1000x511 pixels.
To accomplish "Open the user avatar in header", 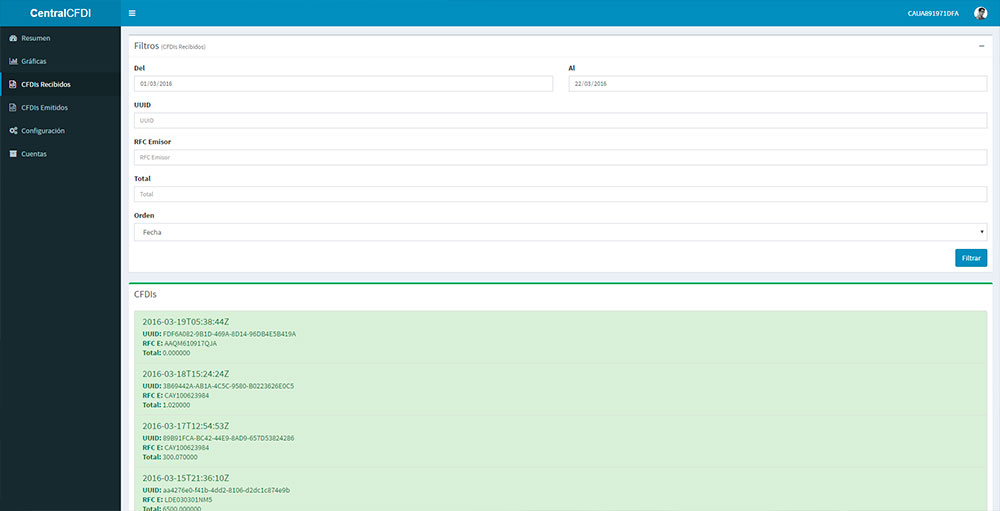I will pos(980,13).
